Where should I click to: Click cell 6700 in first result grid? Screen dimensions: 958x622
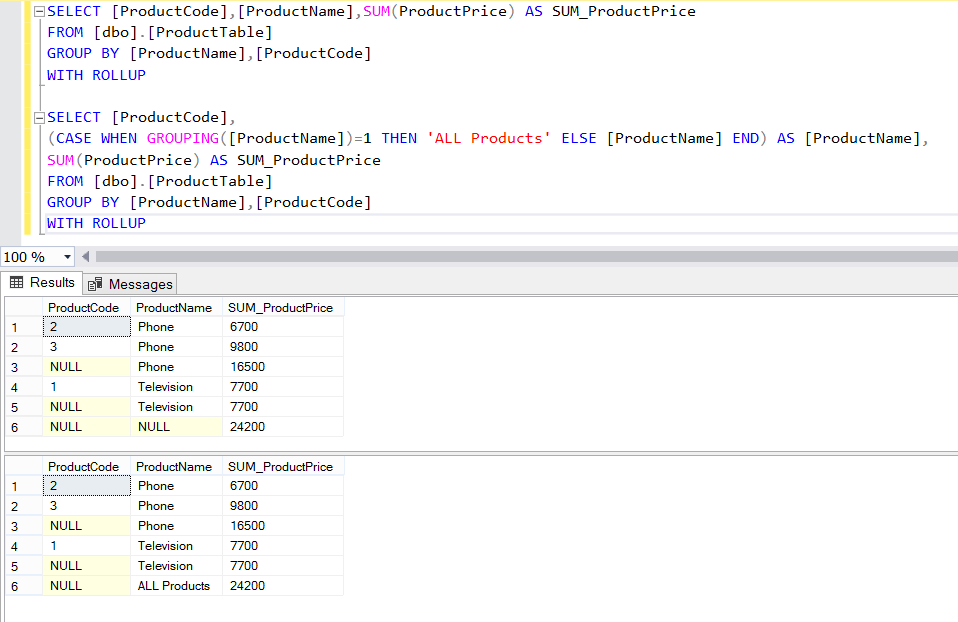point(282,327)
